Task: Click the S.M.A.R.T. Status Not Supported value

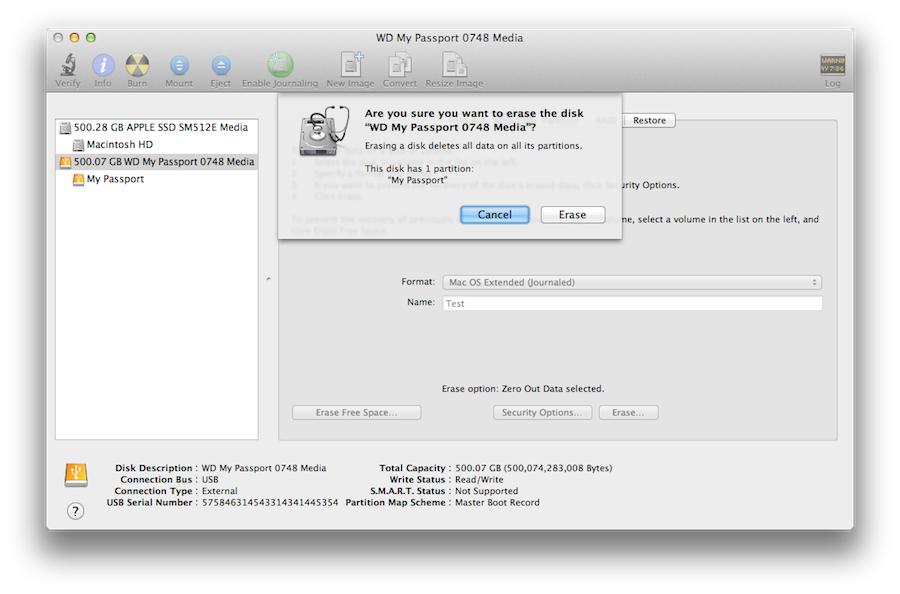Action: pyautogui.click(x=486, y=491)
